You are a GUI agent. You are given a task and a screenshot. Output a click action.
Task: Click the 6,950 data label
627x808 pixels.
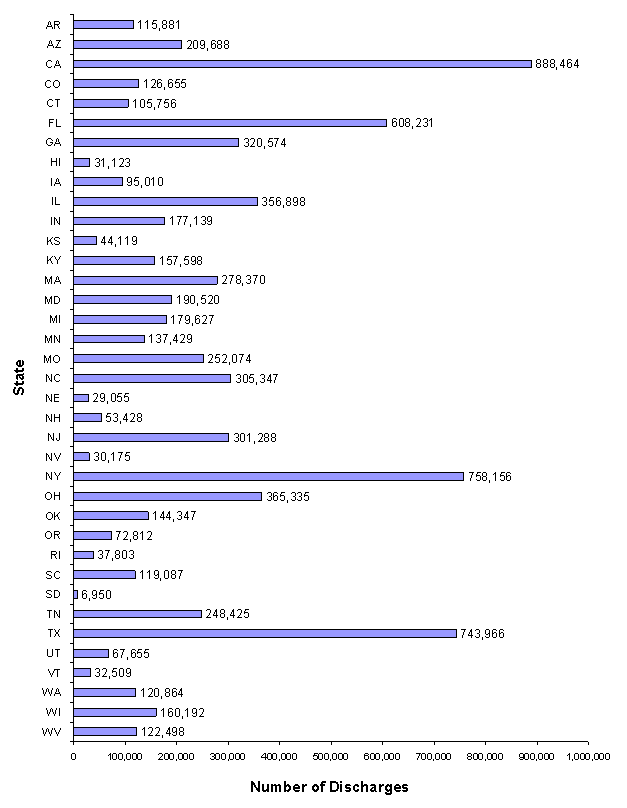coord(97,594)
